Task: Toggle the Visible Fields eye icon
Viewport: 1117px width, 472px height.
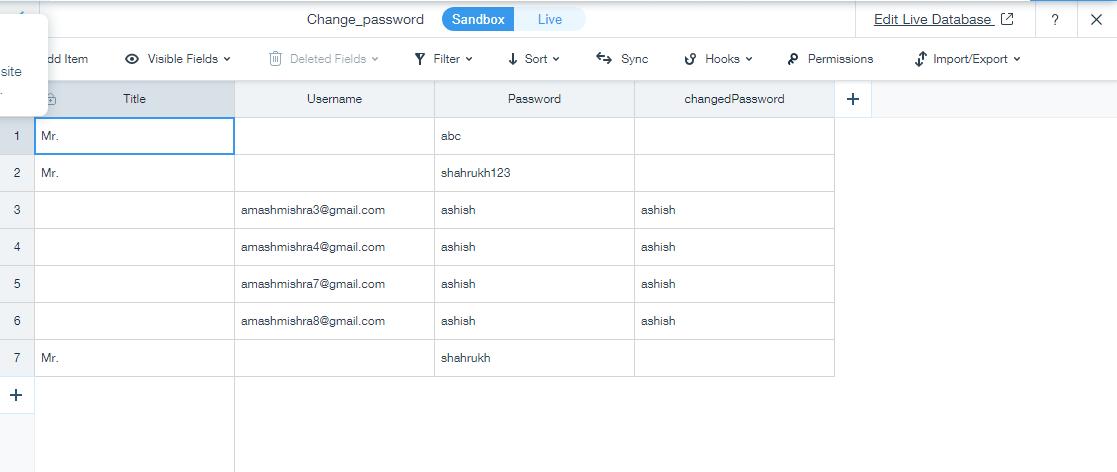Action: [x=132, y=59]
